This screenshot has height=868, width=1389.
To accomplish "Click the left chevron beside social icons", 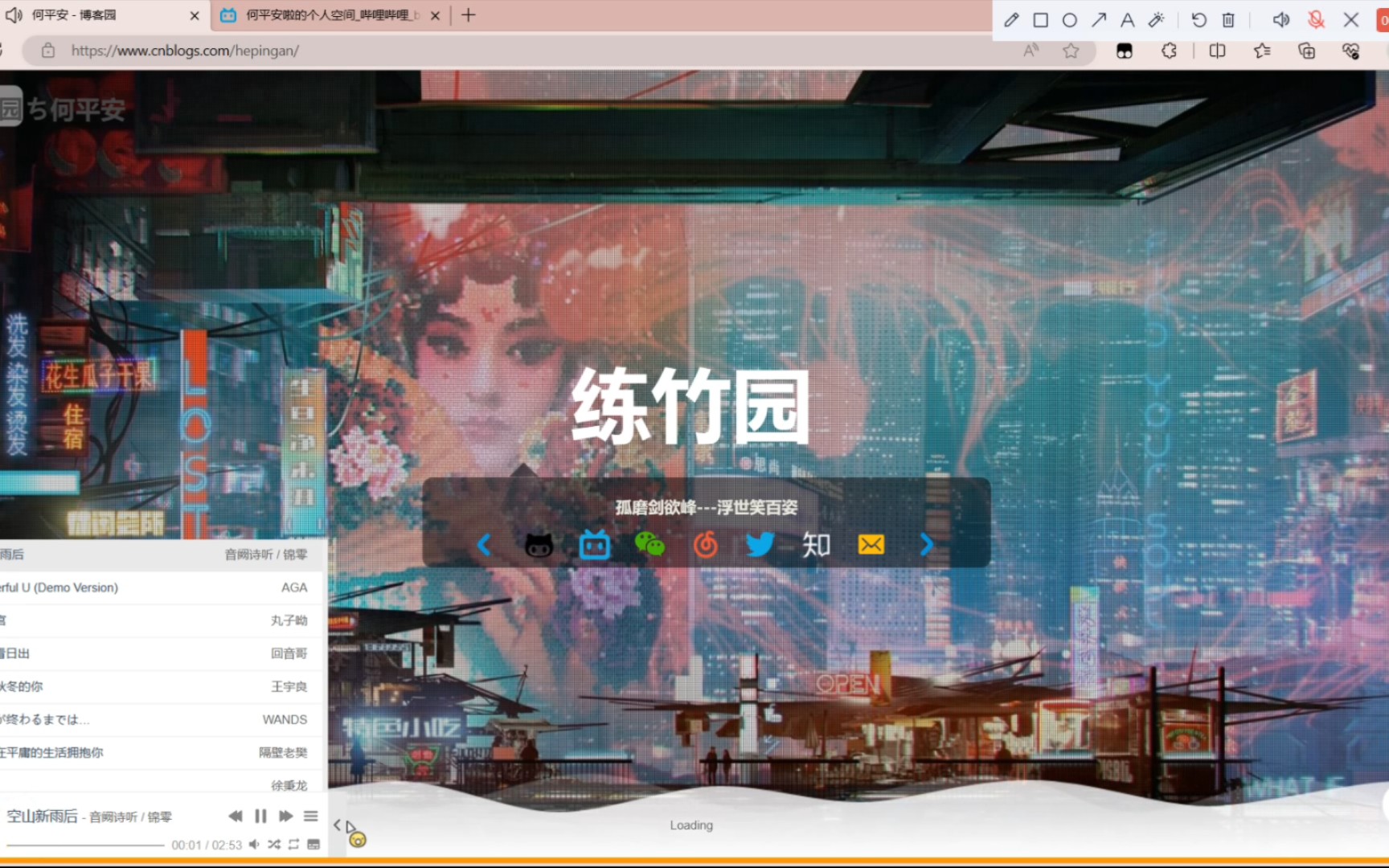I will coord(484,545).
